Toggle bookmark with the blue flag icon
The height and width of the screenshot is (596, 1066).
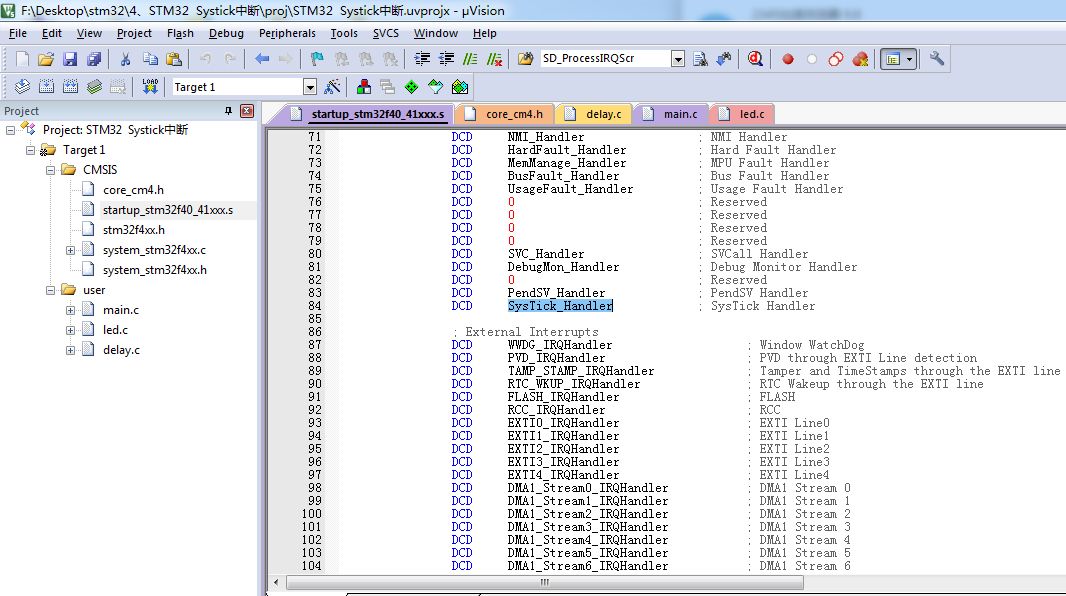click(317, 59)
